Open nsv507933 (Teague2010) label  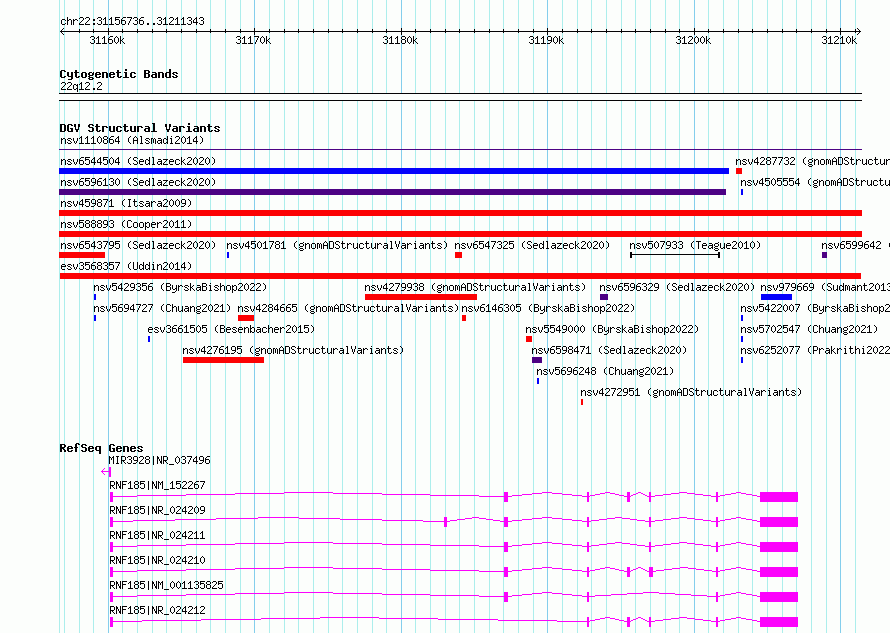[x=695, y=245]
